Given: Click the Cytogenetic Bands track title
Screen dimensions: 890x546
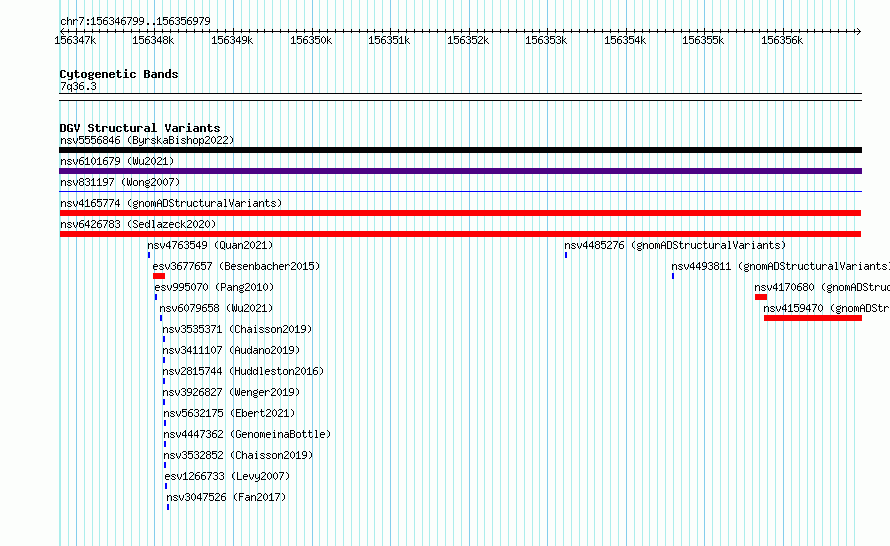Looking at the screenshot, I should point(119,74).
